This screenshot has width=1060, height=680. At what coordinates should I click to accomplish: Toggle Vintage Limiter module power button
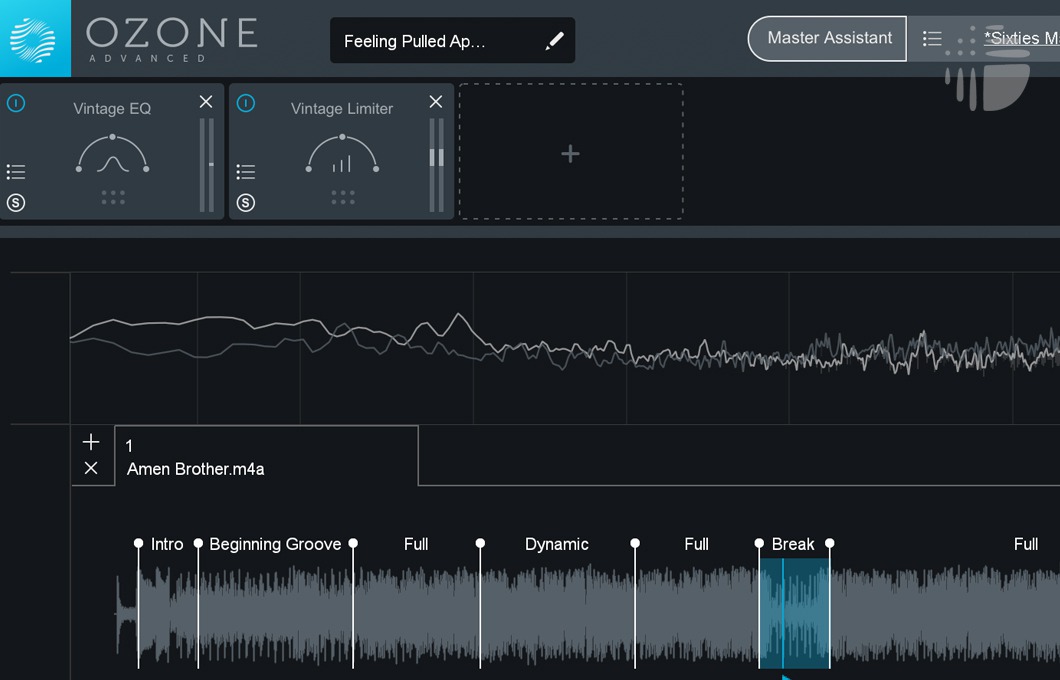246,103
